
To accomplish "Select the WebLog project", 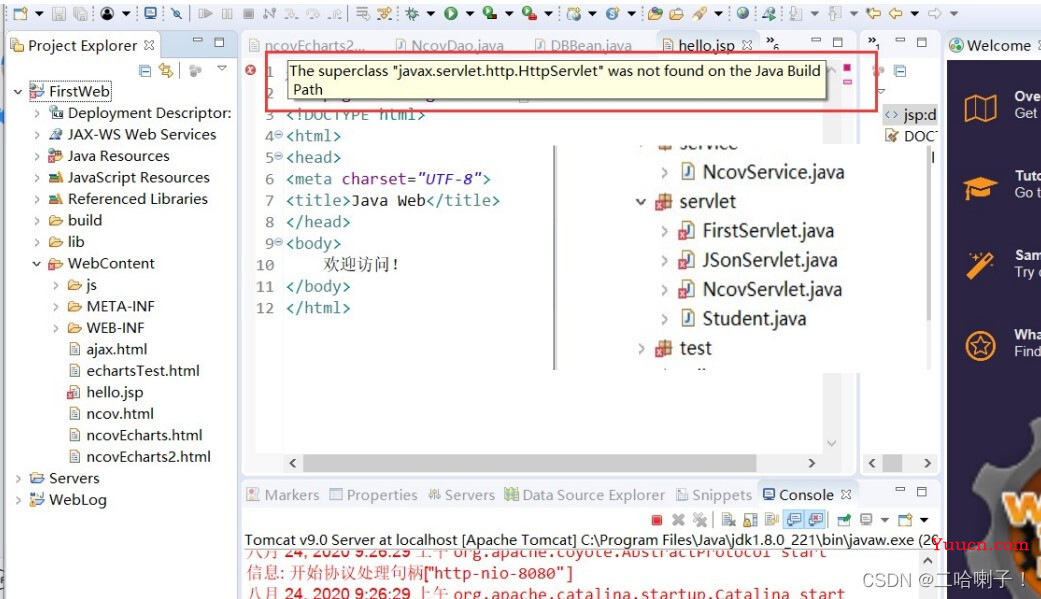I will click(68, 500).
